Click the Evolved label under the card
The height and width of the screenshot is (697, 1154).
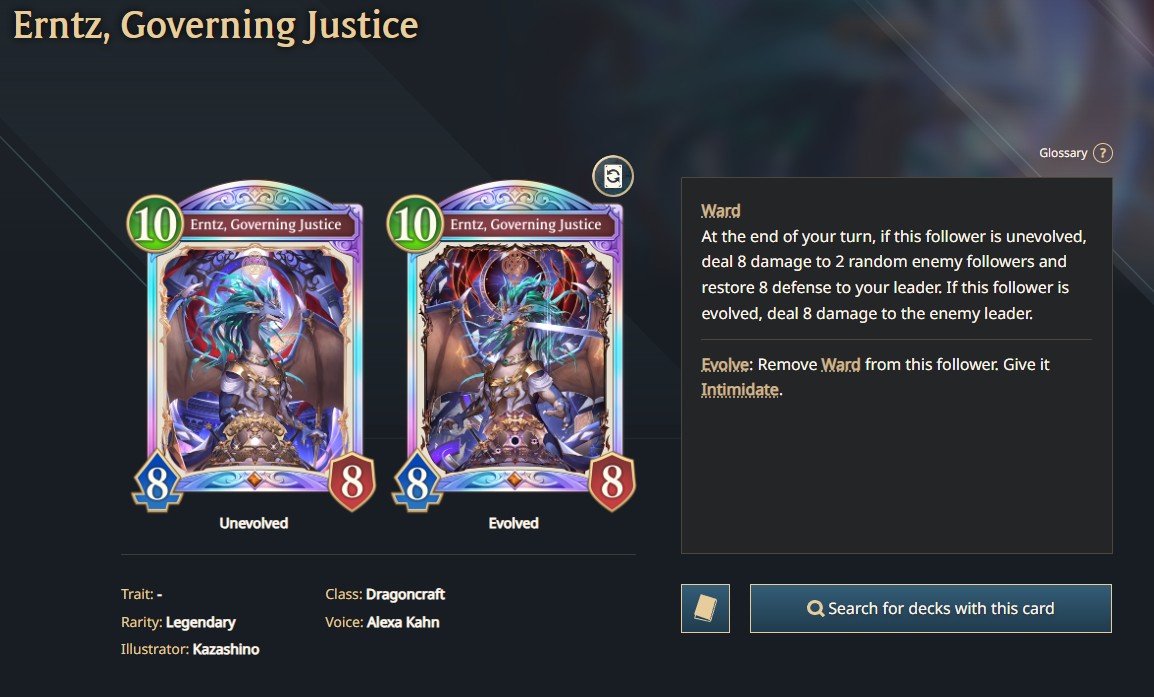(x=514, y=523)
